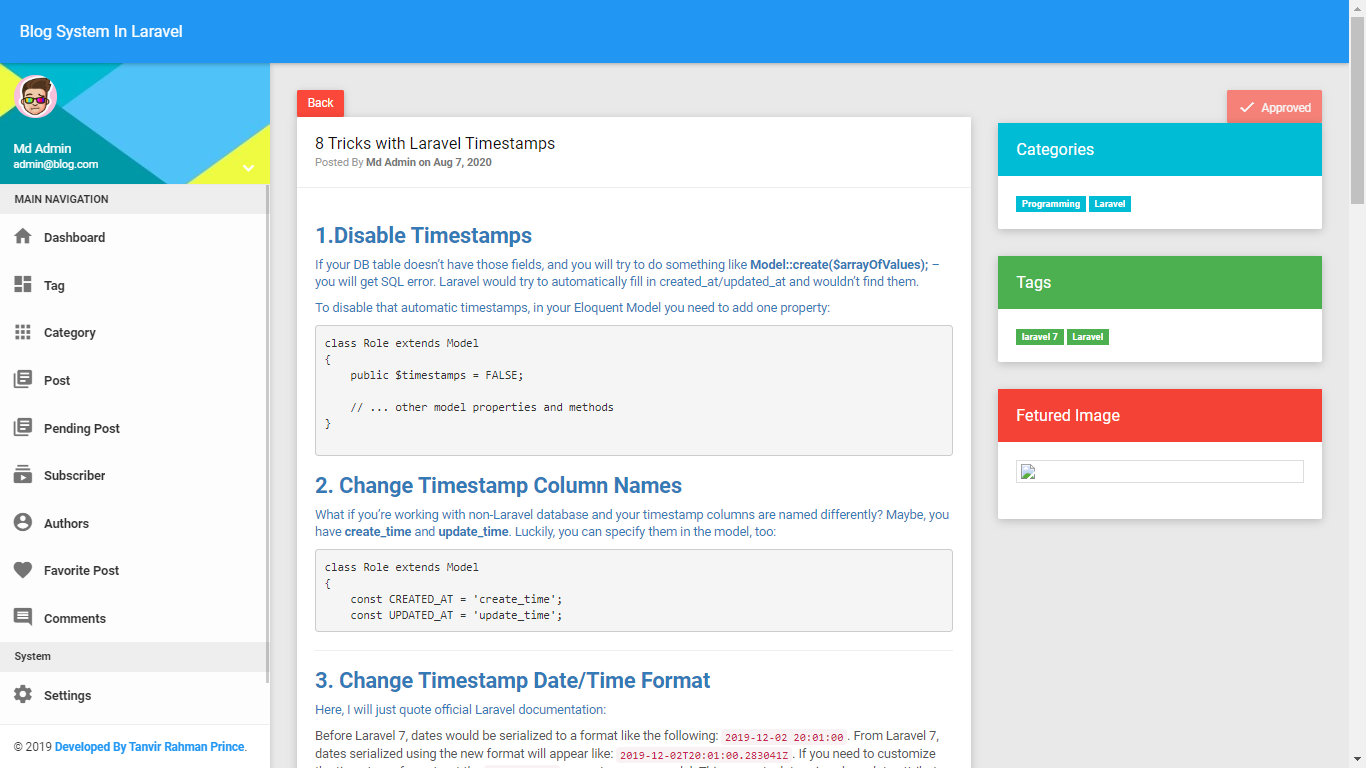
Task: Click the Categories panel header
Action: point(1160,150)
